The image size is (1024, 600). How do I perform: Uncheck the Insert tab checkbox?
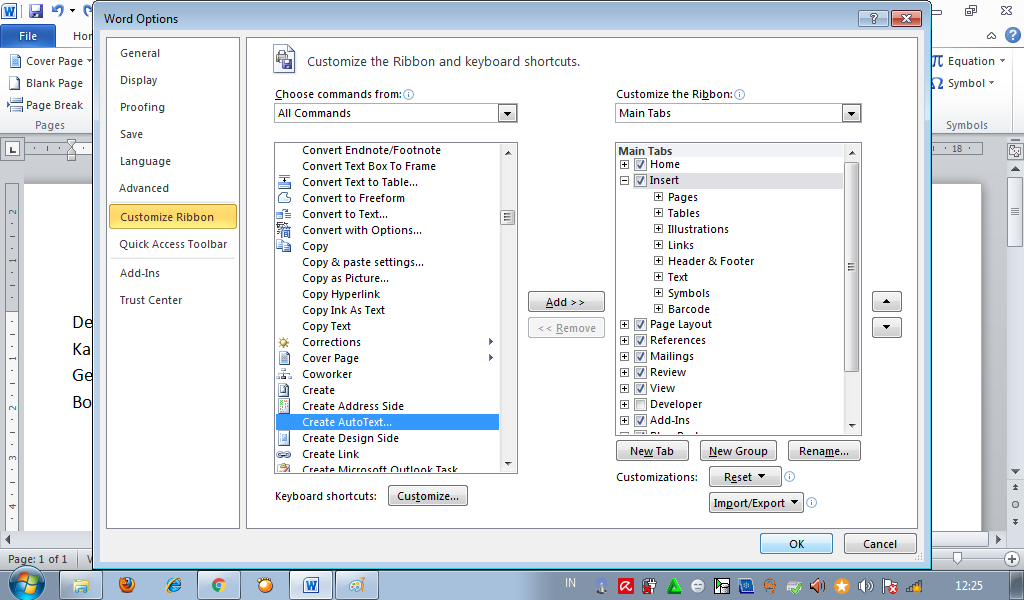coord(640,181)
